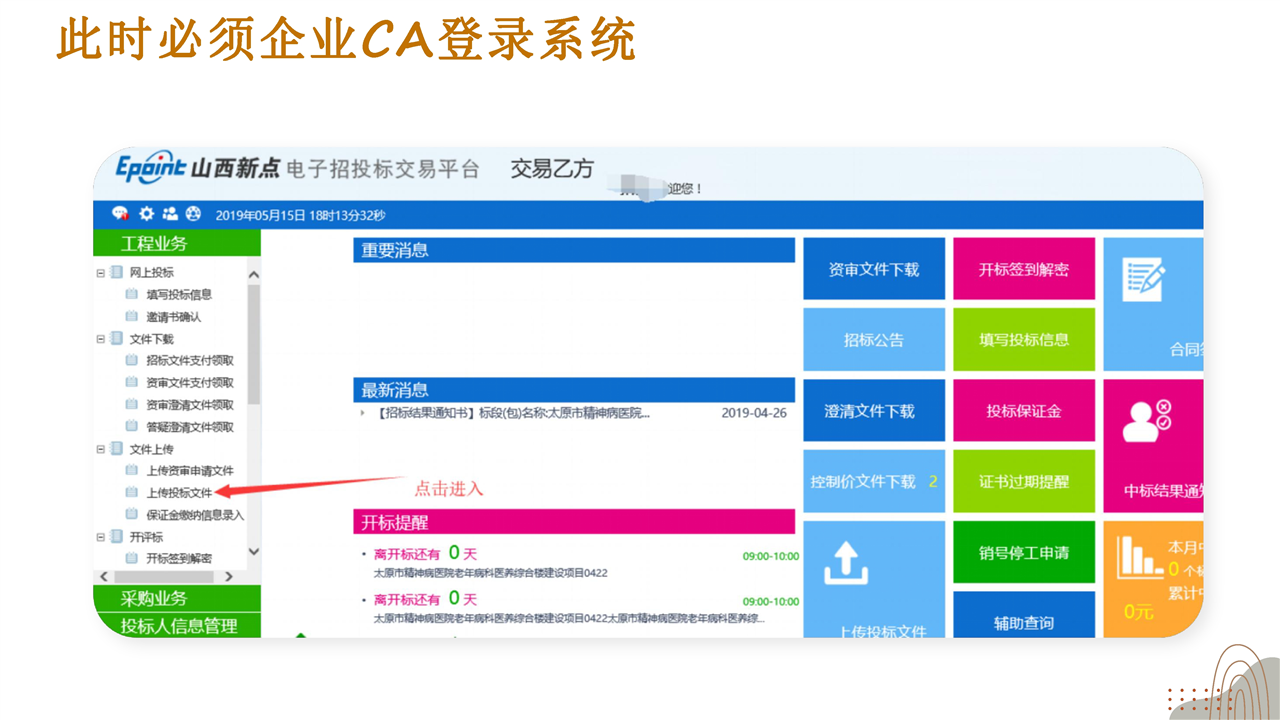Click the 开标签到解密 tile button
This screenshot has height=720, width=1280.
(1023, 269)
